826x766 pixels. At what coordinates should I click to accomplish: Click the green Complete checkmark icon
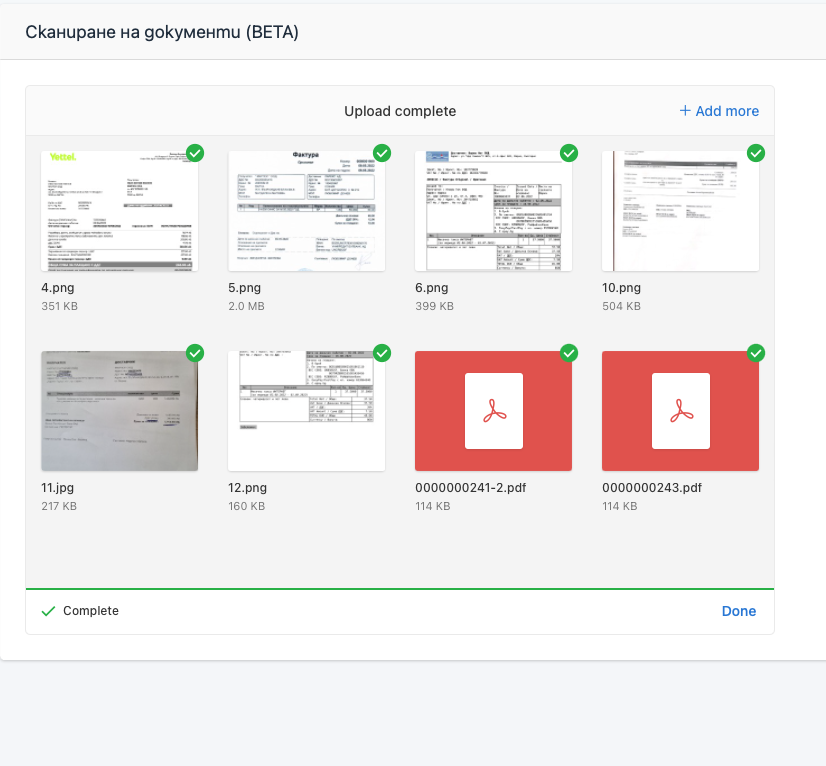(x=48, y=611)
